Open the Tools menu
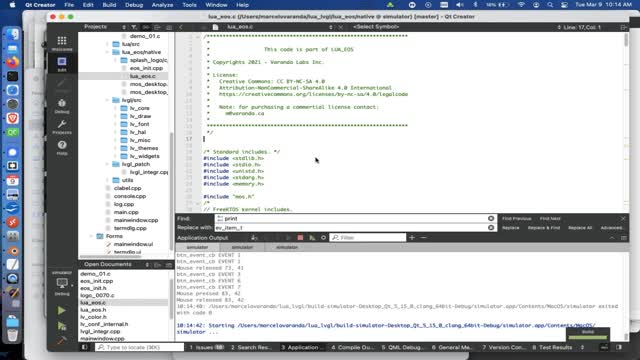Image resolution: width=640 pixels, height=360 pixels. [x=189, y=5]
